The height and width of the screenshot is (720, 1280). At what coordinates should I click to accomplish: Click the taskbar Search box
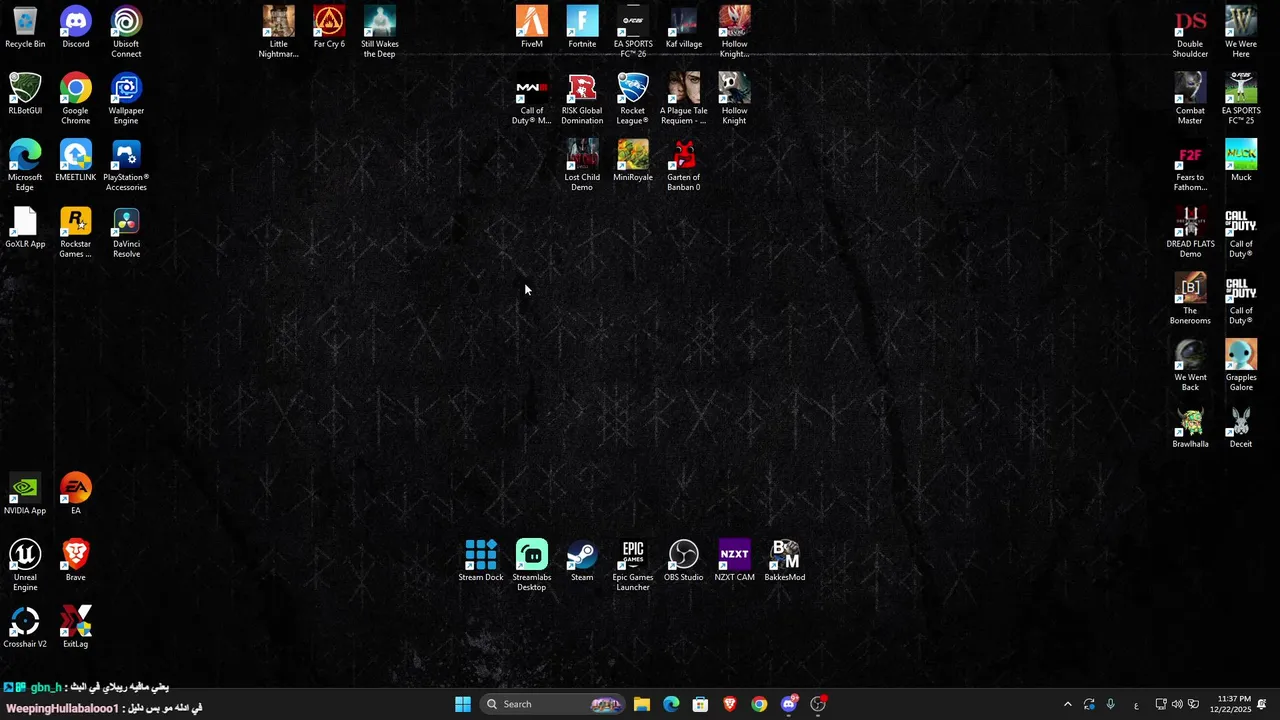(x=552, y=704)
